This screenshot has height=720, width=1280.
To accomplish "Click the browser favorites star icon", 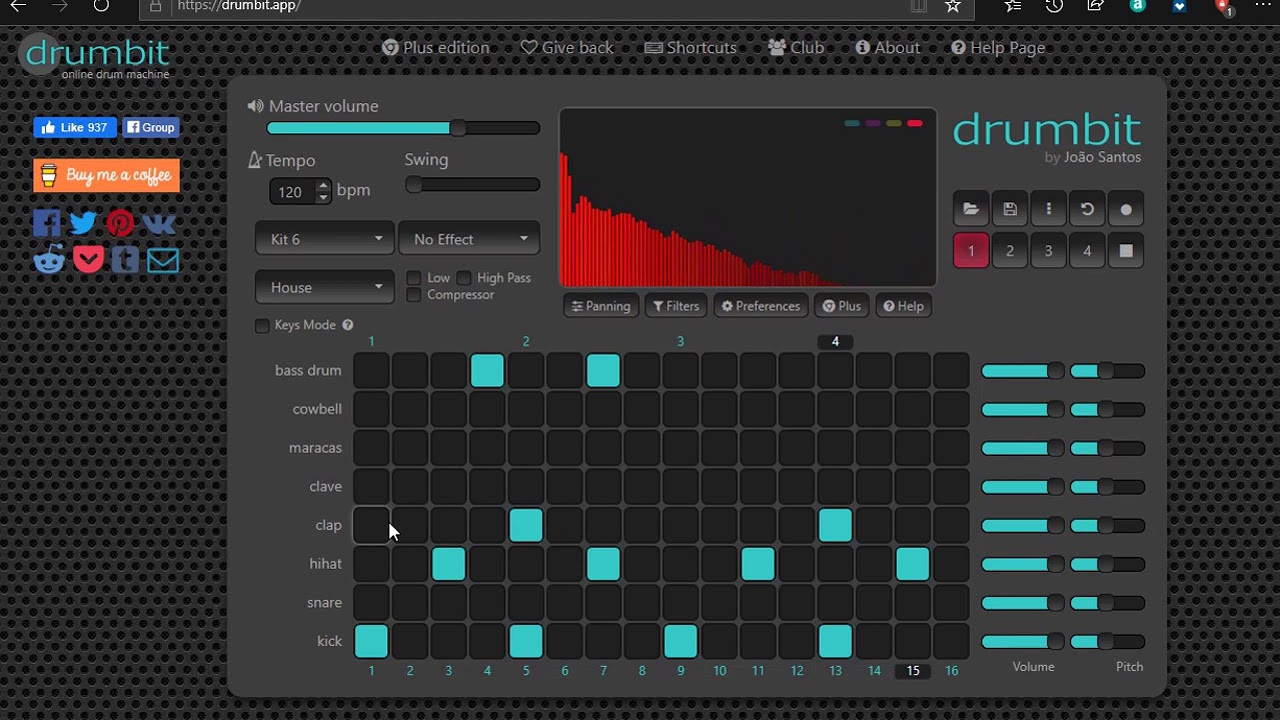I will tap(953, 6).
